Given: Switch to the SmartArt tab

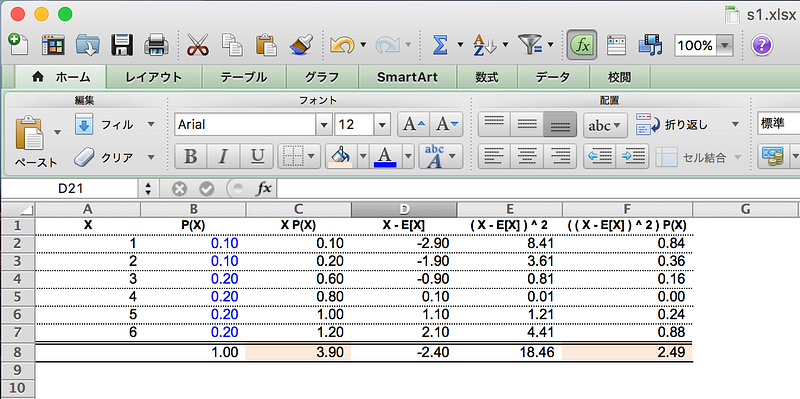Looking at the screenshot, I should click(407, 77).
